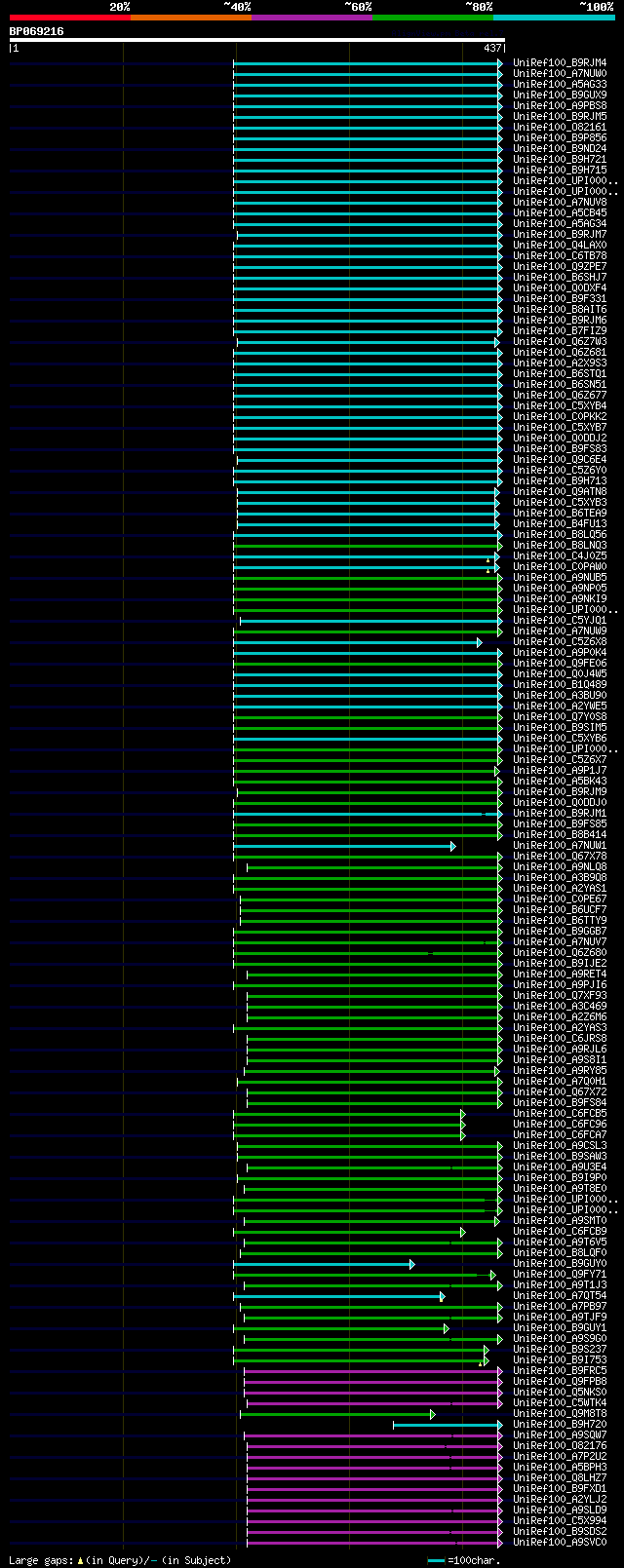The height and width of the screenshot is (1568, 624).
Task: Select label UniRef100_B9GUY0
Action: click(560, 1264)
